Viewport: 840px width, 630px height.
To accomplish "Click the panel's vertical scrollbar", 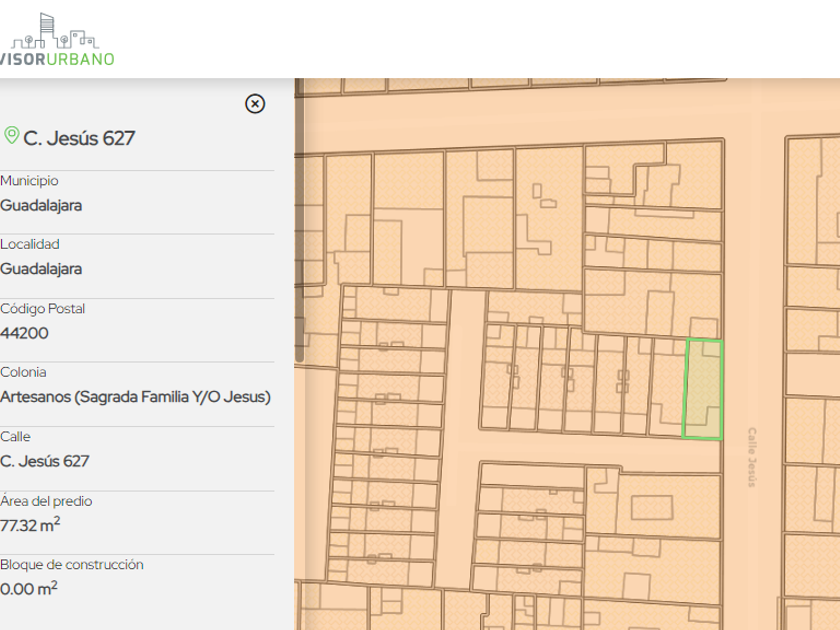I will [299, 220].
